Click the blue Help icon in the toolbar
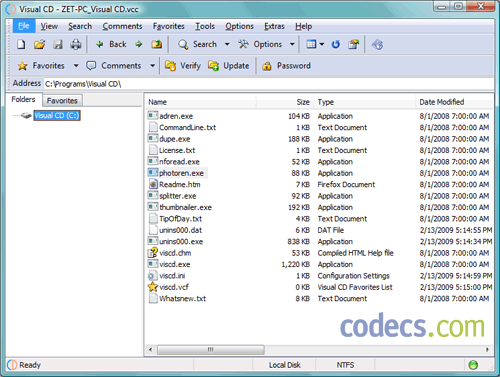 point(377,44)
